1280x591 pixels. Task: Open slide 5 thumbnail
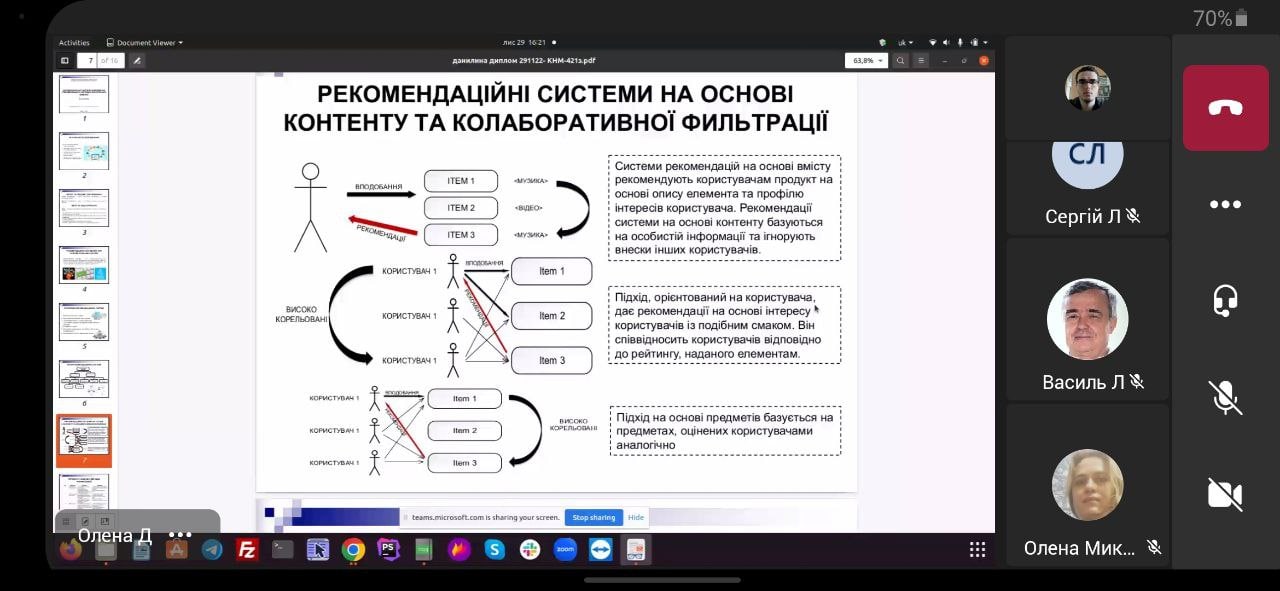[84, 322]
